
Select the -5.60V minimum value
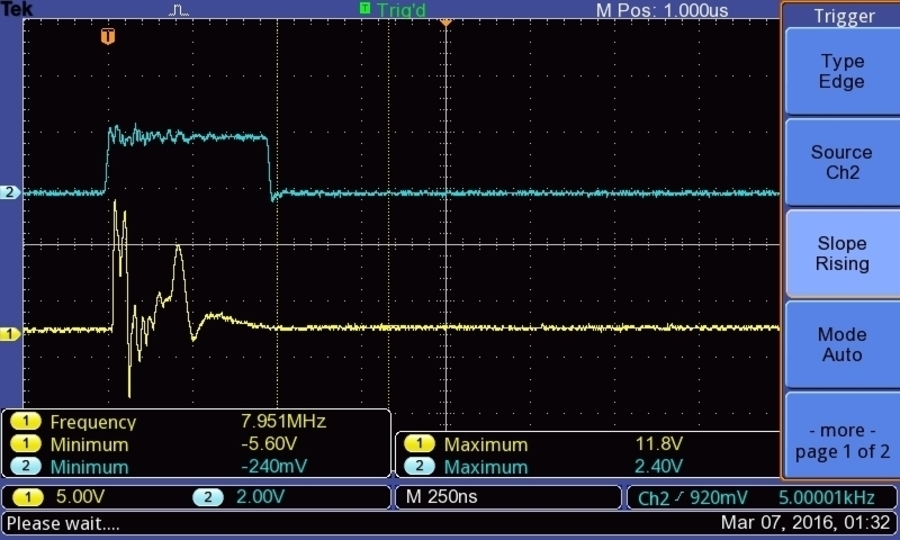269,444
